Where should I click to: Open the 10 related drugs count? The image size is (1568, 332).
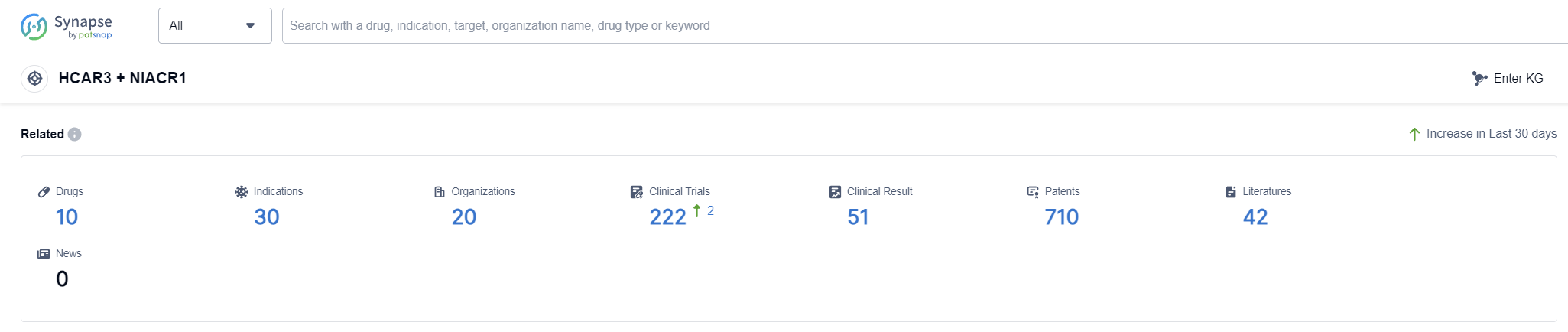click(67, 217)
